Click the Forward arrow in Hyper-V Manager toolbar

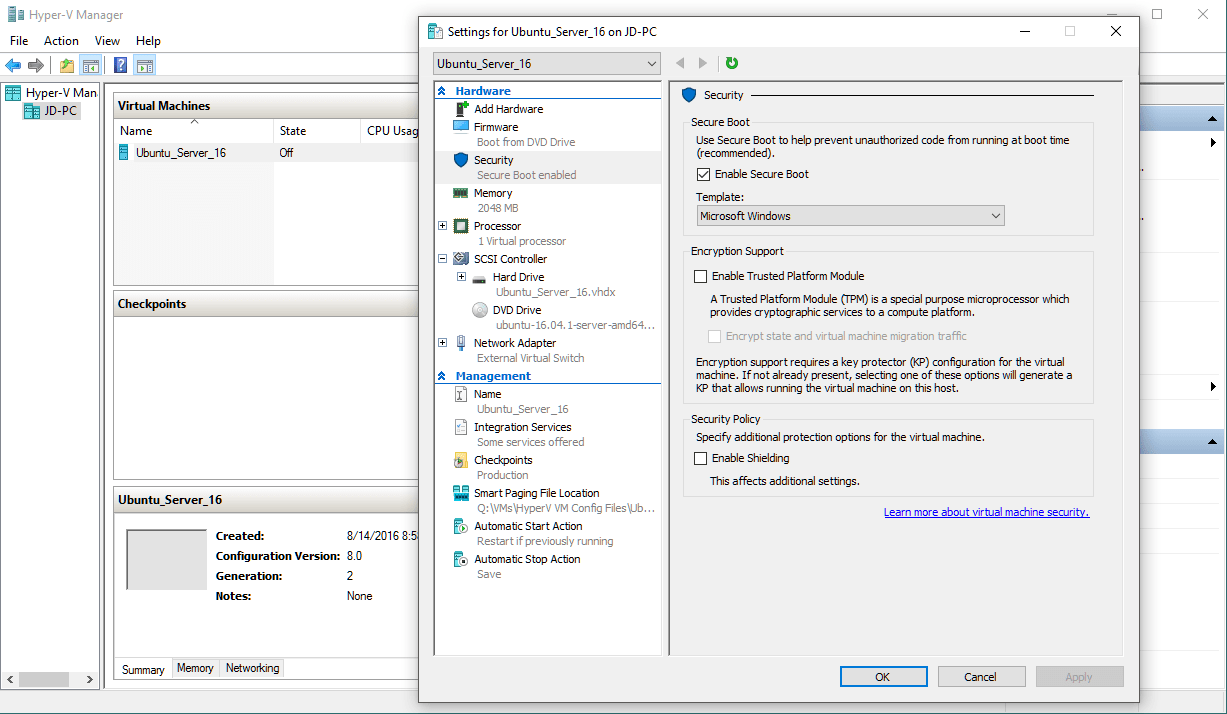point(36,66)
